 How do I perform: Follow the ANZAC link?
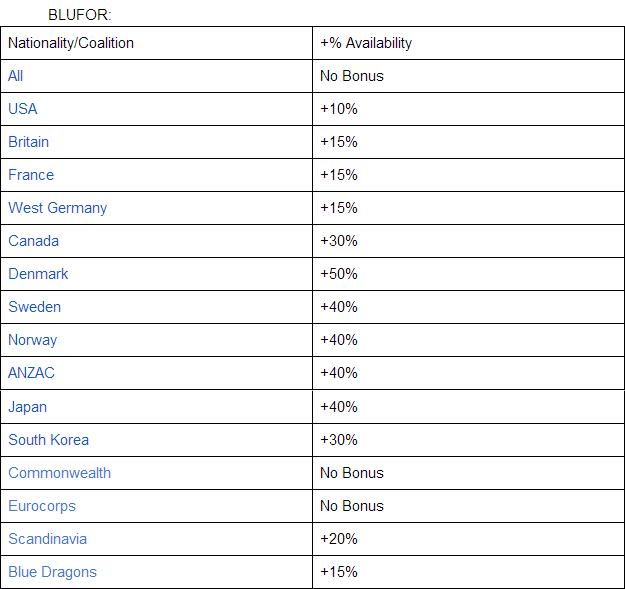pyautogui.click(x=31, y=373)
